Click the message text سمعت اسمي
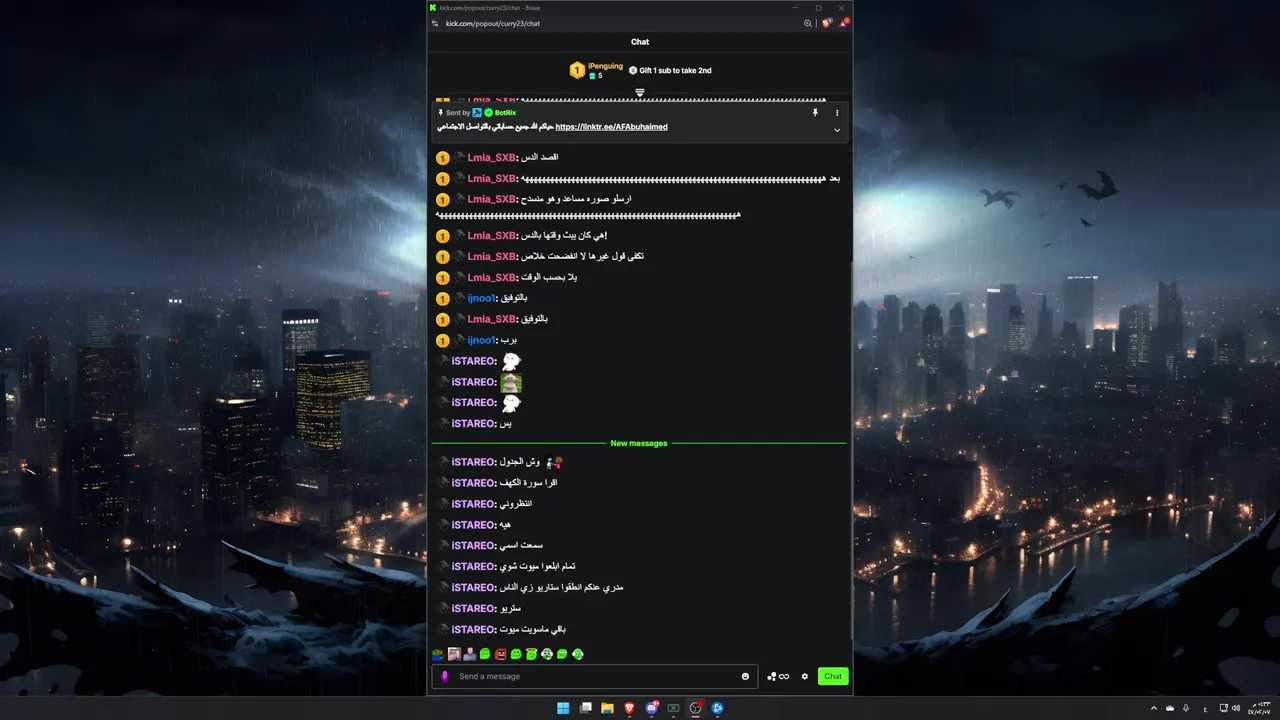This screenshot has height=720, width=1280. (521, 545)
